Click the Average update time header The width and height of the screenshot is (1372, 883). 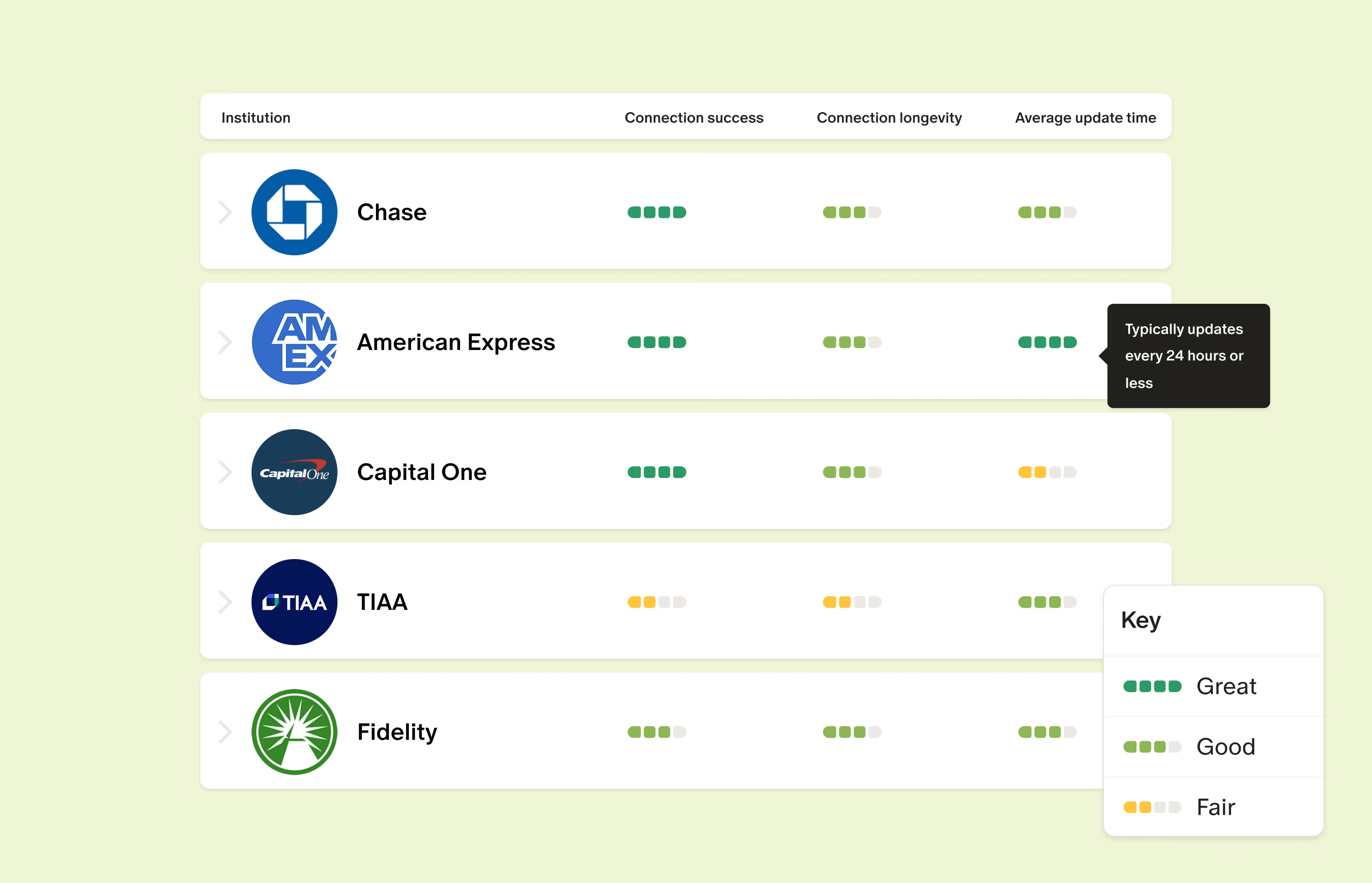1085,118
